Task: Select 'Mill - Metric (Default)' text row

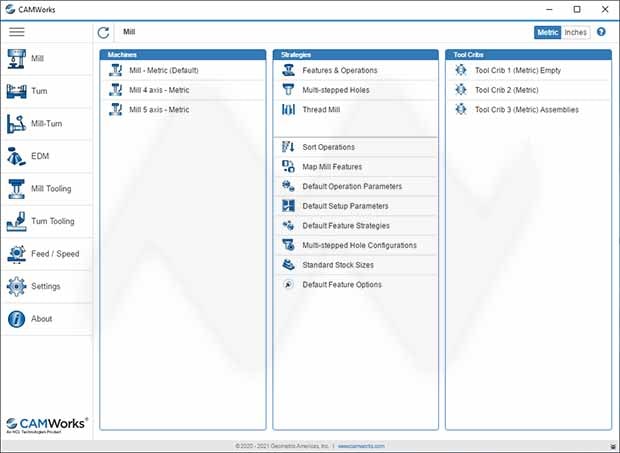Action: pos(164,70)
